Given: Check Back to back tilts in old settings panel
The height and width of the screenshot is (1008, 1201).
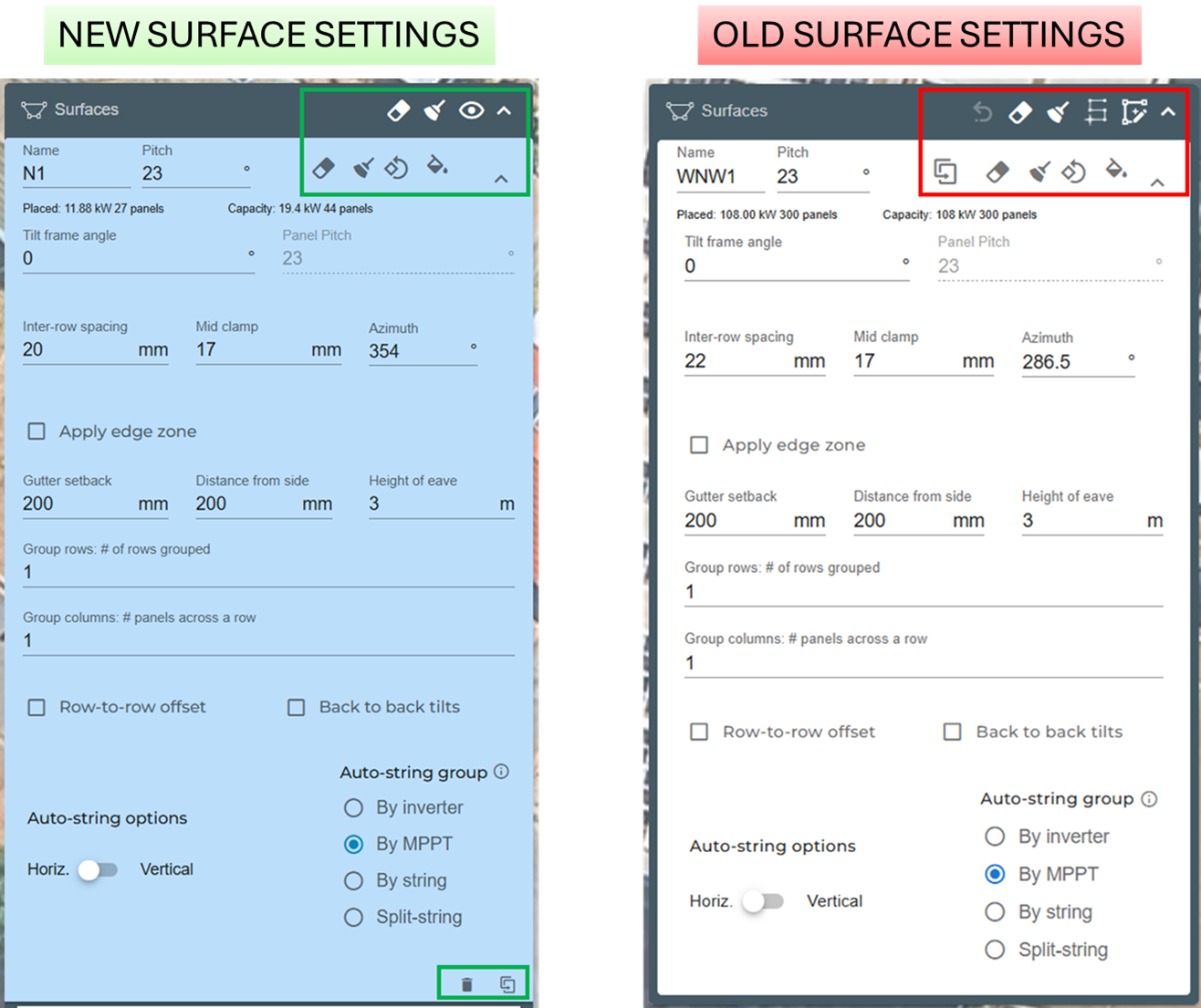Looking at the screenshot, I should [x=952, y=732].
